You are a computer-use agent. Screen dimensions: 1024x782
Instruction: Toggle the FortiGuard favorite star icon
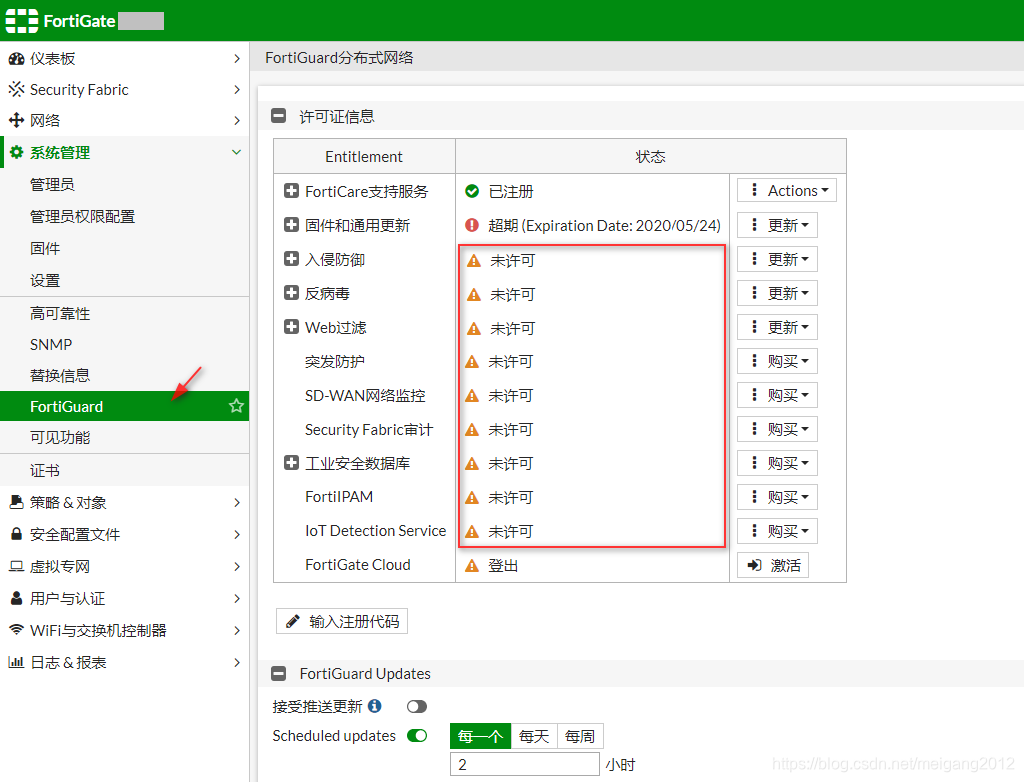[x=236, y=406]
